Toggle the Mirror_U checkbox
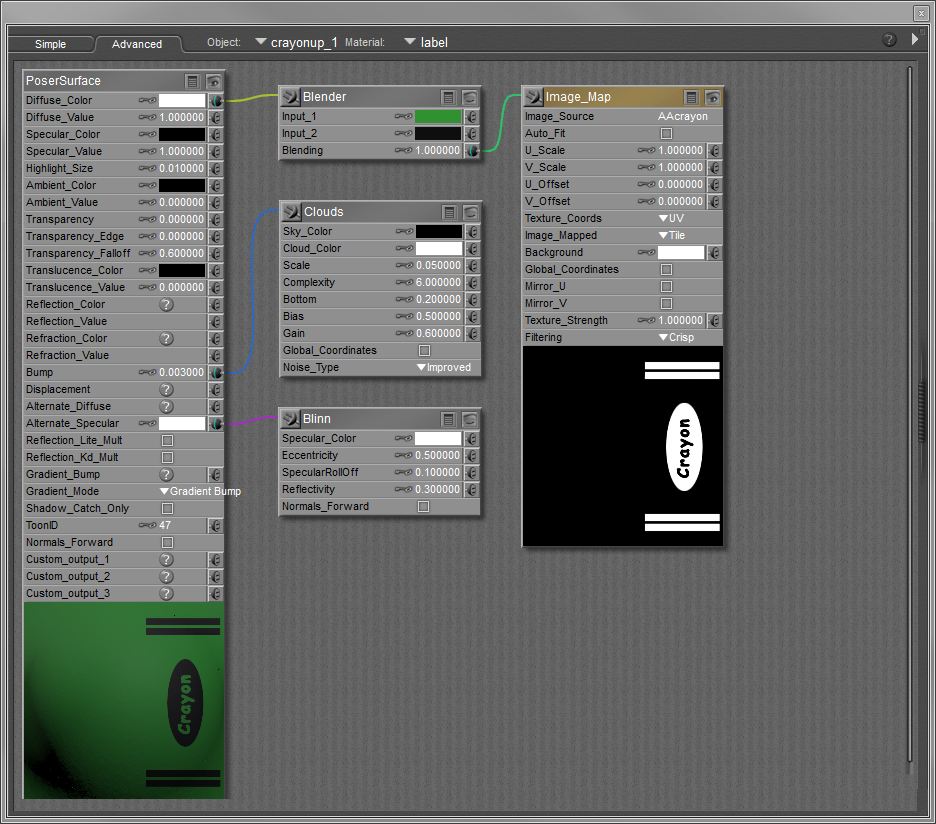 (x=667, y=286)
